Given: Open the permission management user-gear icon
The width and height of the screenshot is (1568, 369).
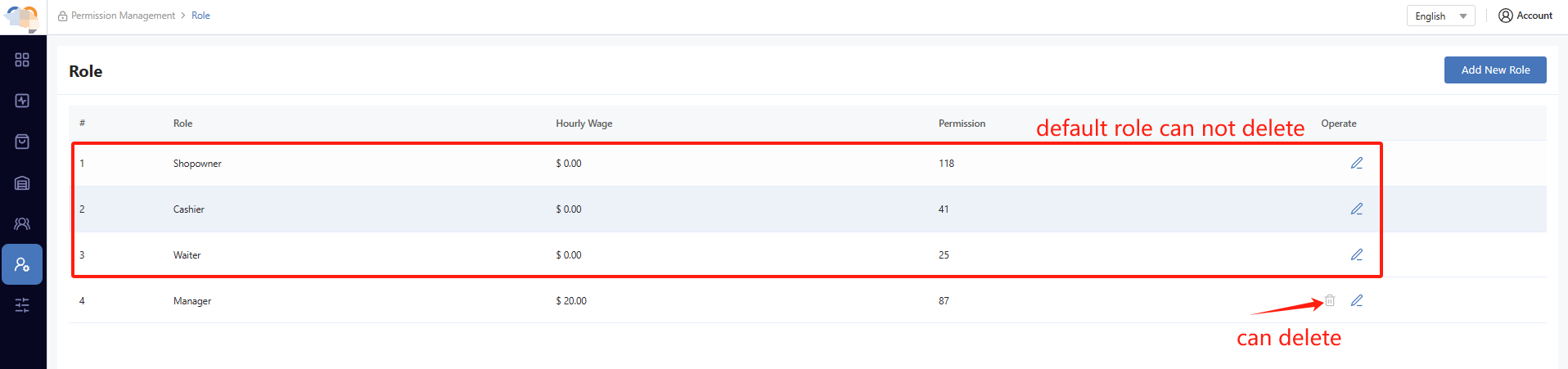Looking at the screenshot, I should pos(22,264).
